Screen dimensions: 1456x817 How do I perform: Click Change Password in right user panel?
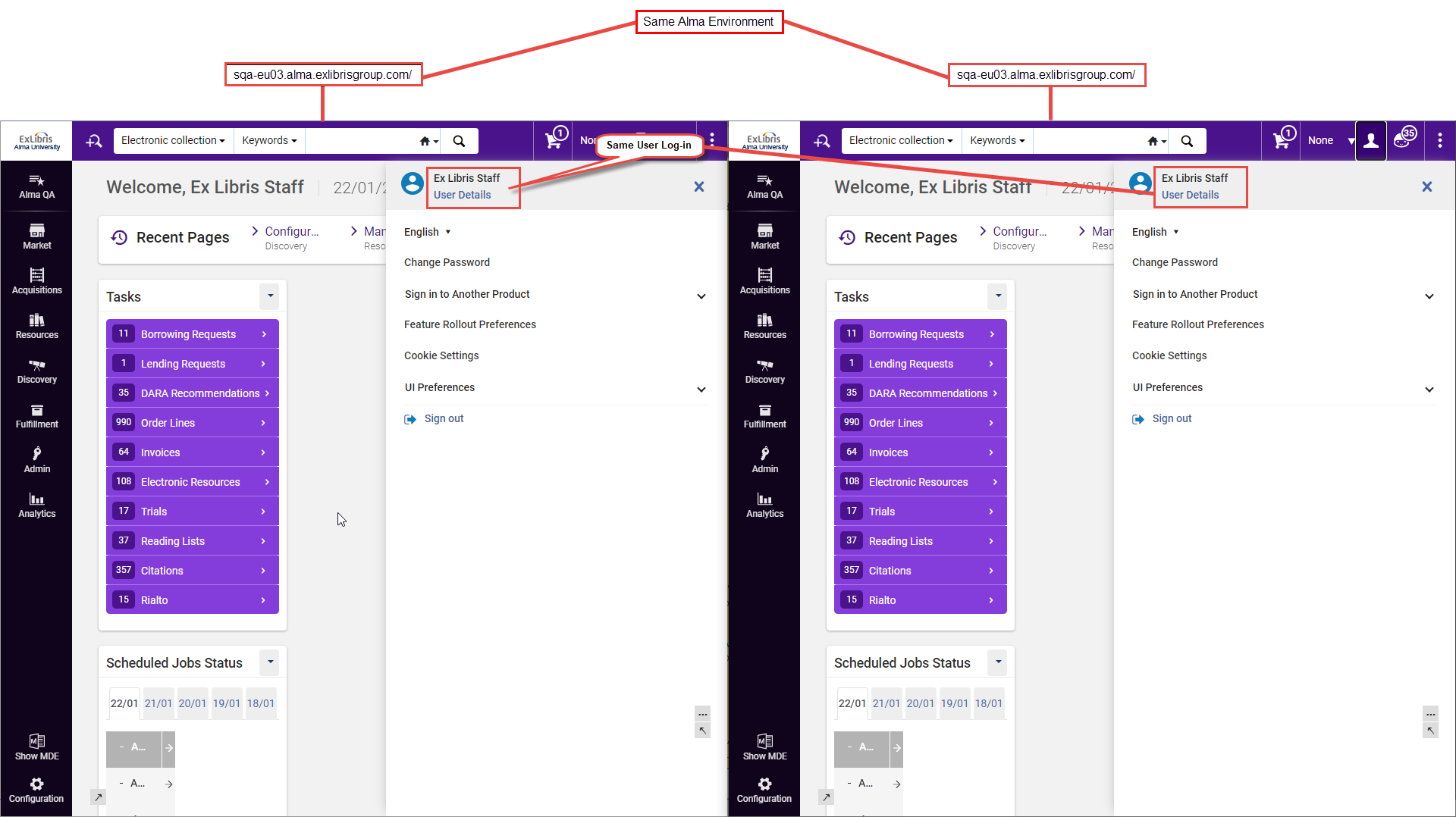click(1175, 263)
